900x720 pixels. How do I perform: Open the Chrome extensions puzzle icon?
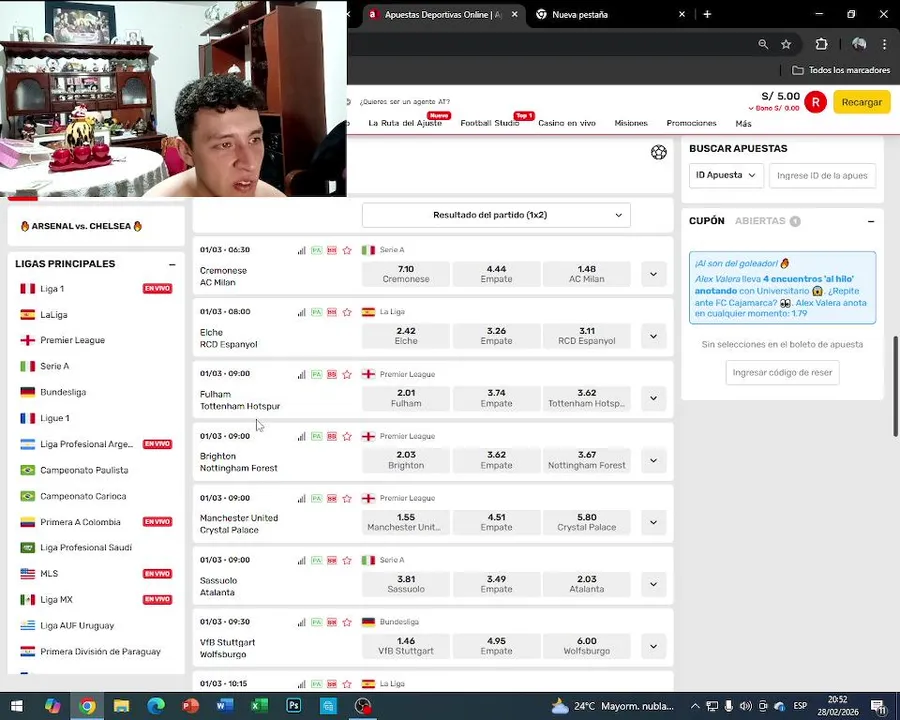coord(821,44)
